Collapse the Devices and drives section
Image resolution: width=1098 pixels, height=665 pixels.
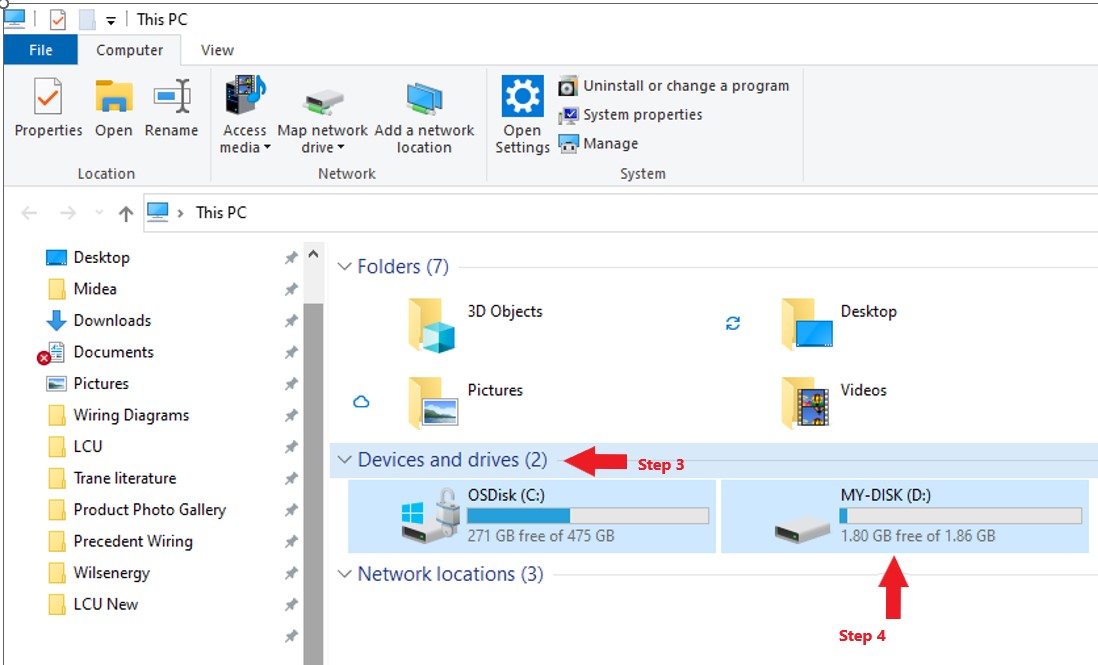click(x=344, y=460)
